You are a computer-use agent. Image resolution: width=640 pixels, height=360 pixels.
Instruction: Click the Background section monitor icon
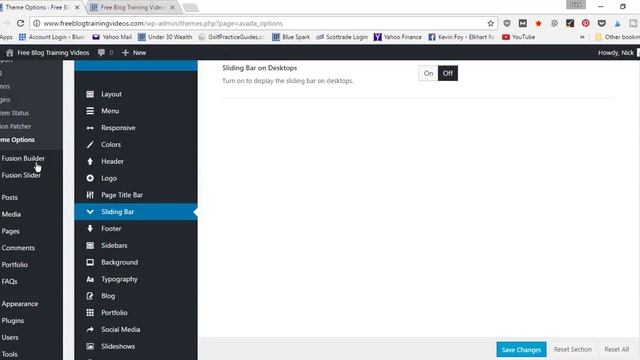pyautogui.click(x=90, y=262)
